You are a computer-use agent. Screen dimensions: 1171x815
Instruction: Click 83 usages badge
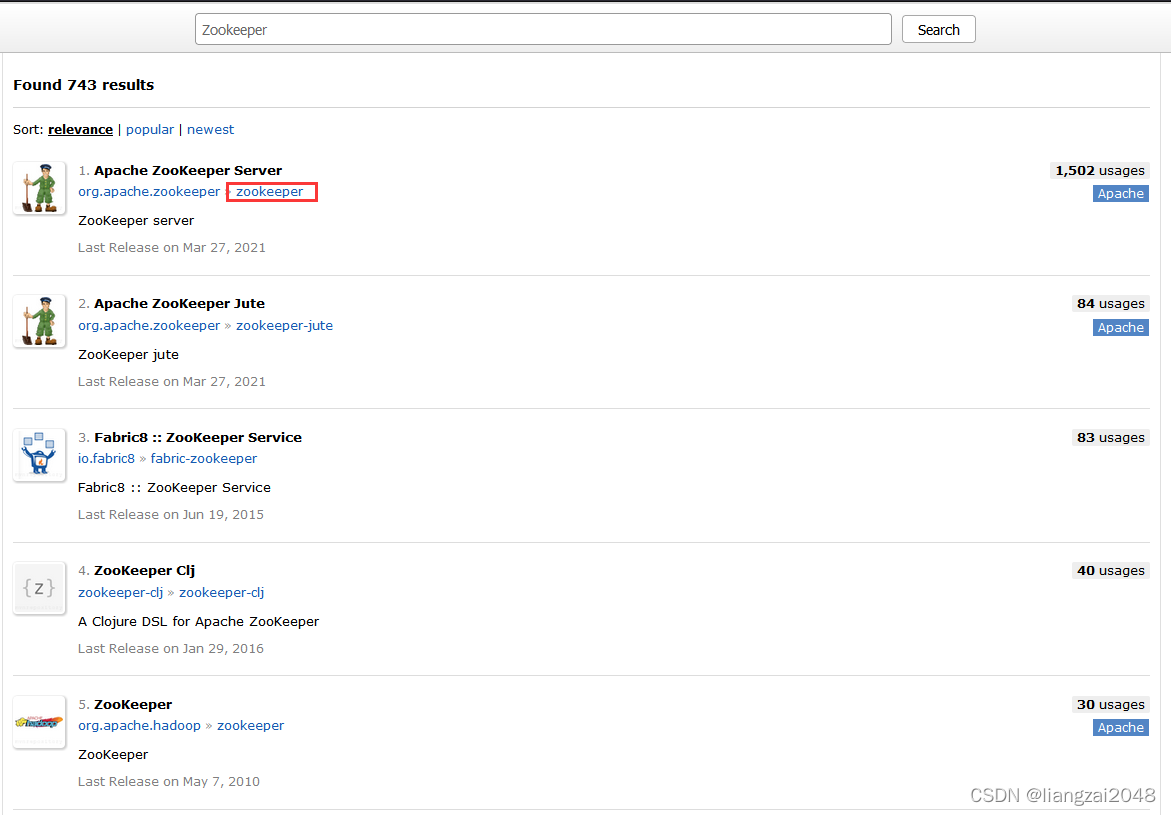(1111, 437)
